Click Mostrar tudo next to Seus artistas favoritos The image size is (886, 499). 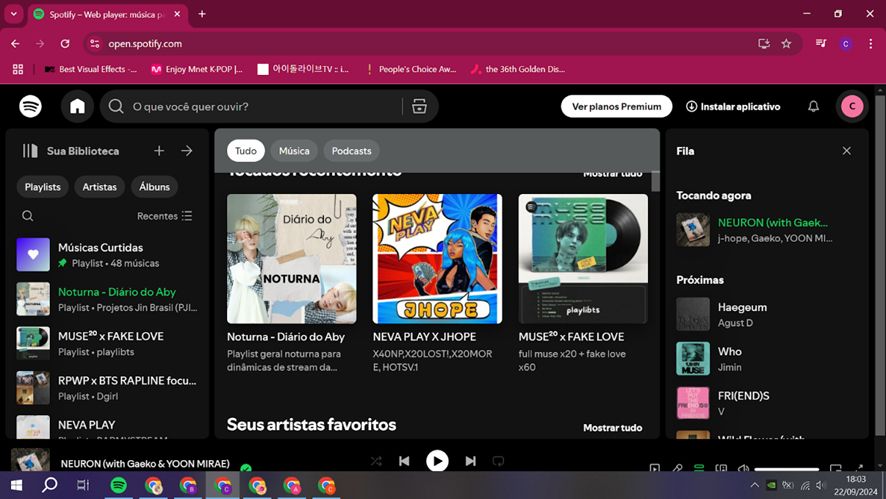click(x=613, y=428)
